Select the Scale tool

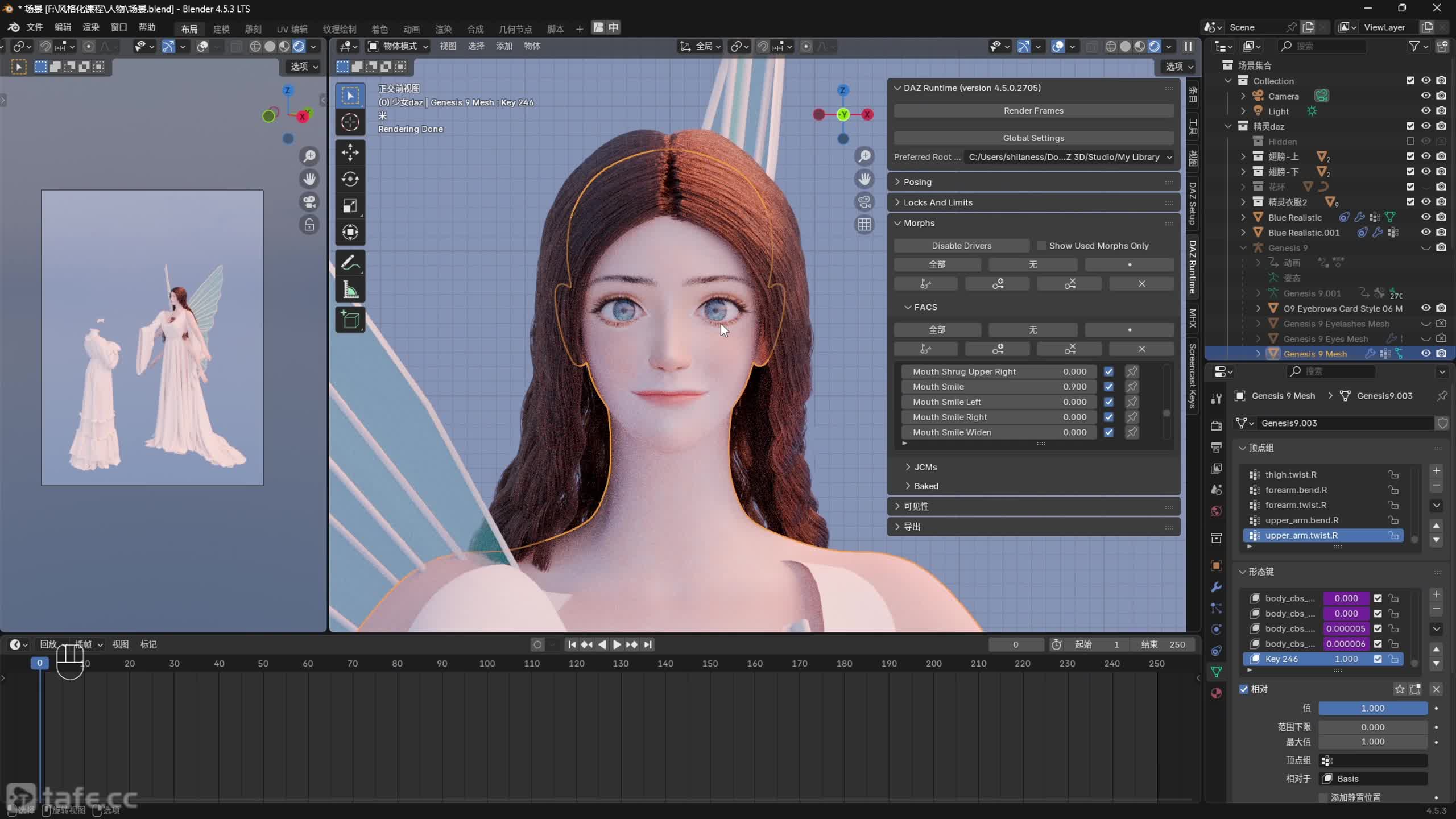[x=350, y=206]
